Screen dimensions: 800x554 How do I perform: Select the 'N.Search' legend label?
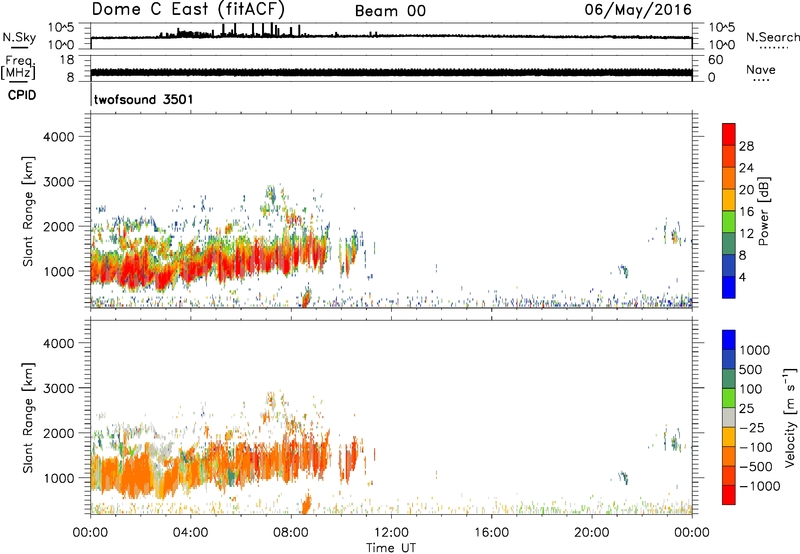[x=772, y=37]
